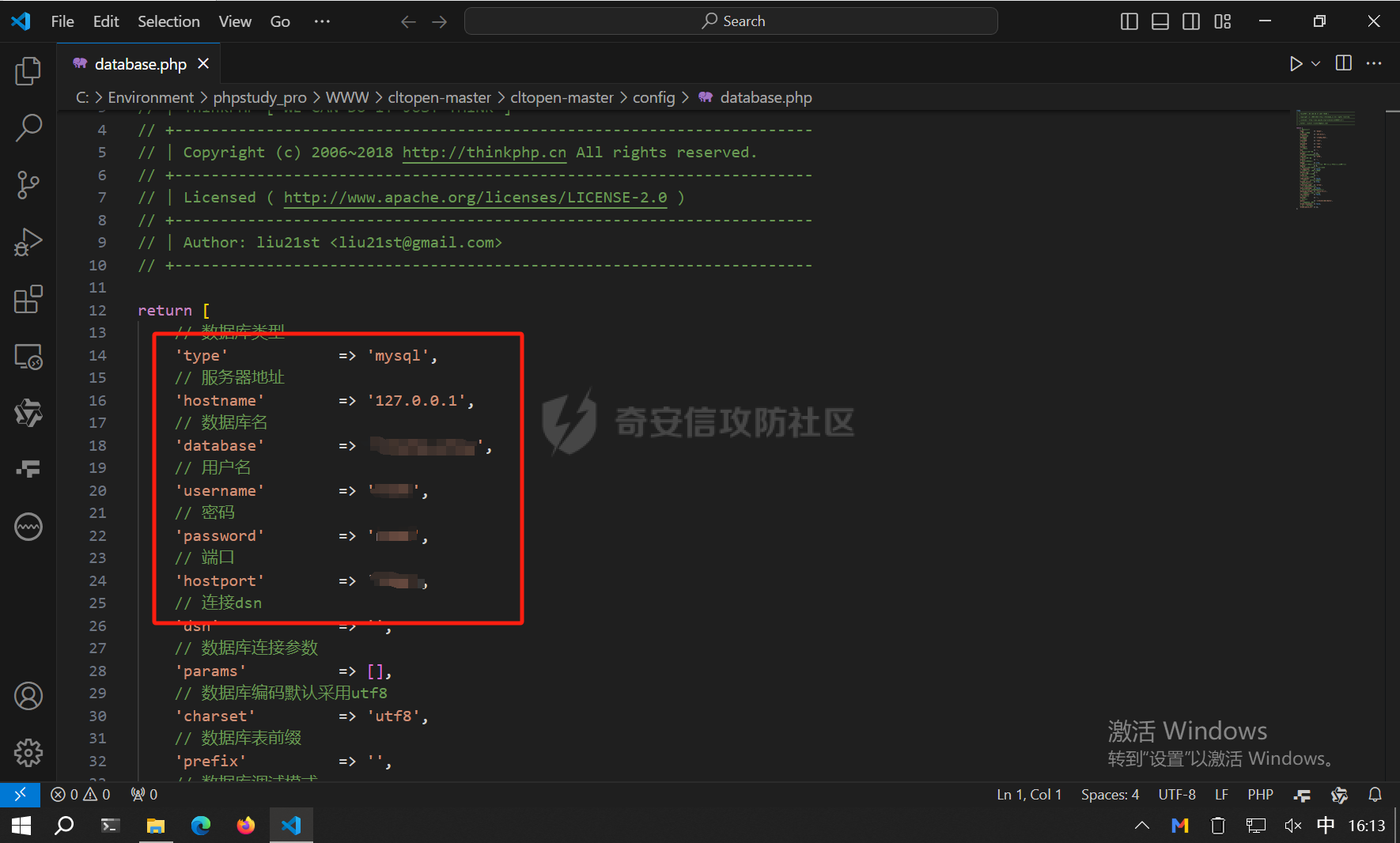
Task: Open the Search view in activity bar
Action: point(28,127)
